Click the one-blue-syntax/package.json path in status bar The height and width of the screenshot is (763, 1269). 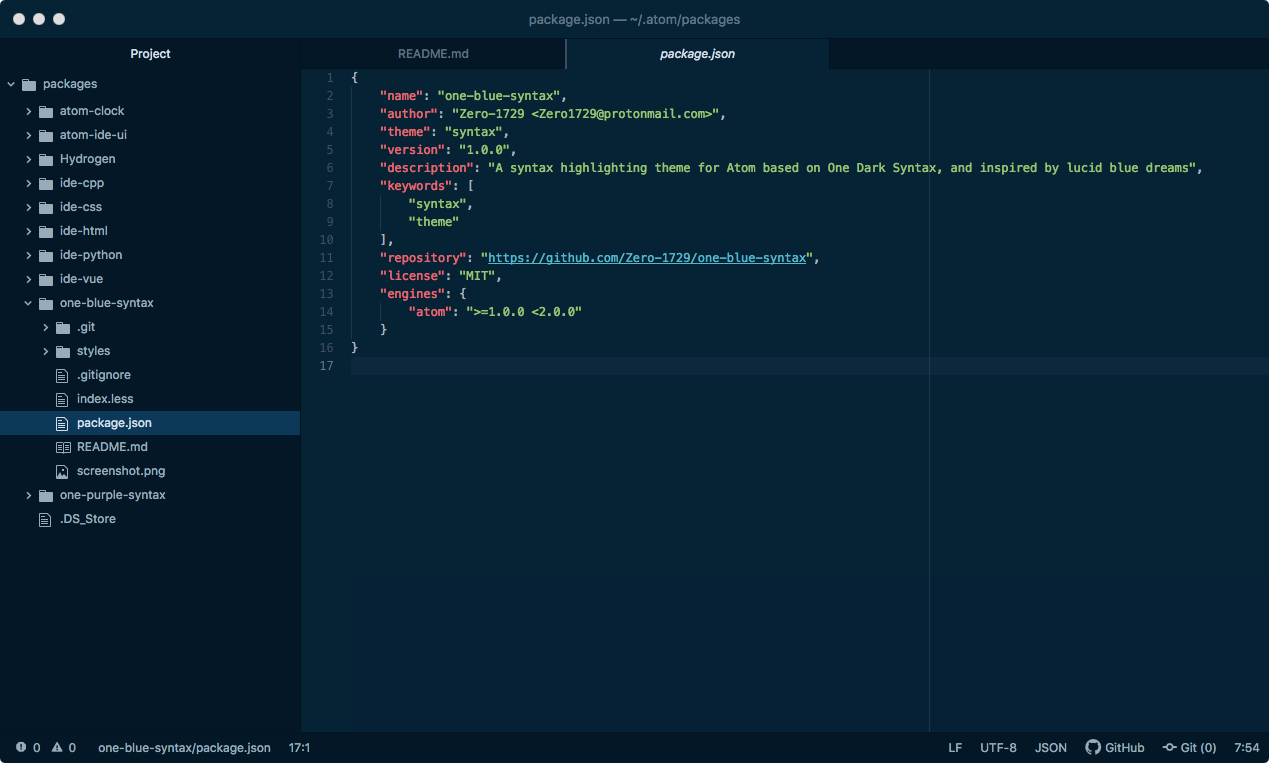184,747
